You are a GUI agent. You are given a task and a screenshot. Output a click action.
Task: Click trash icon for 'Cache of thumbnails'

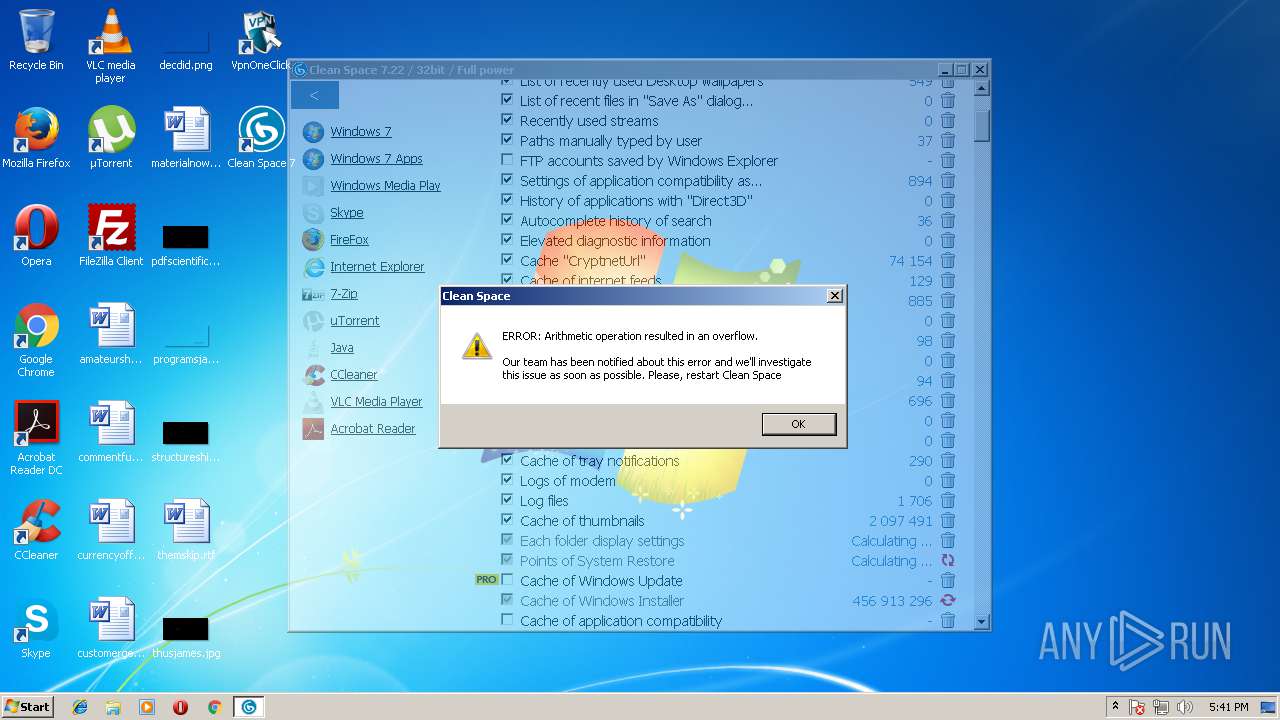tap(948, 521)
